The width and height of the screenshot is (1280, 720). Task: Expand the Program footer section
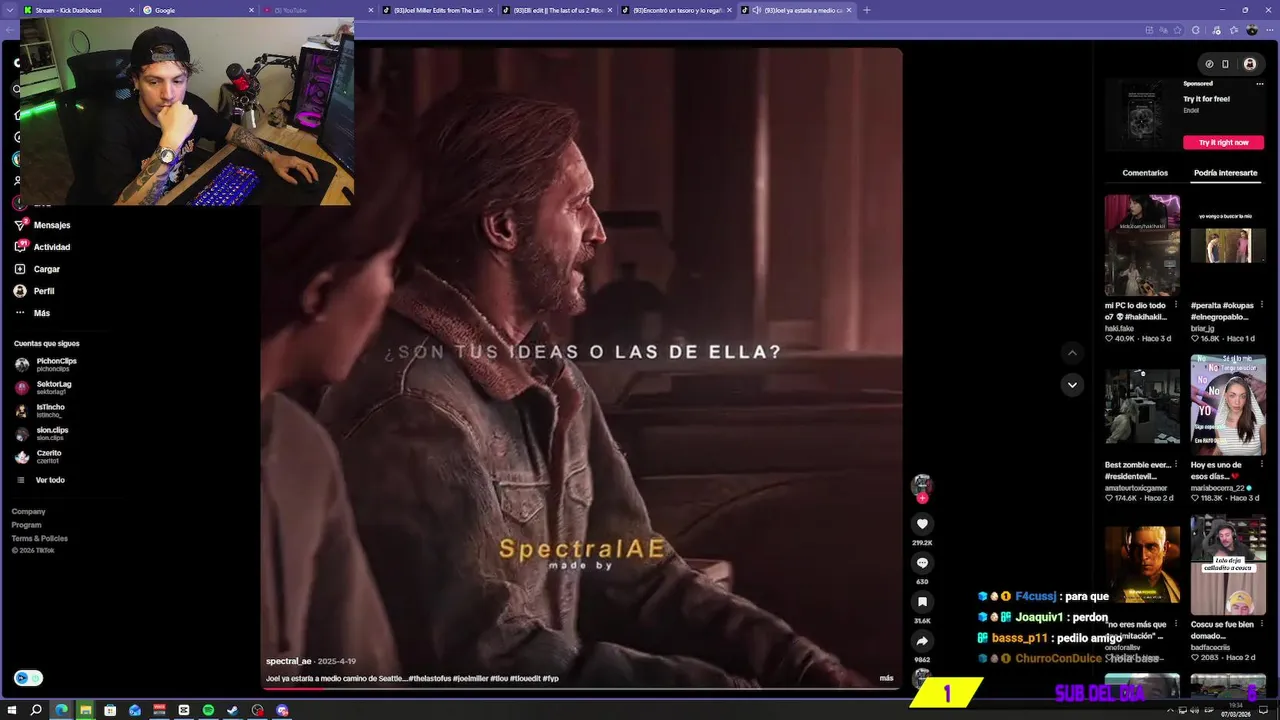[x=26, y=525]
